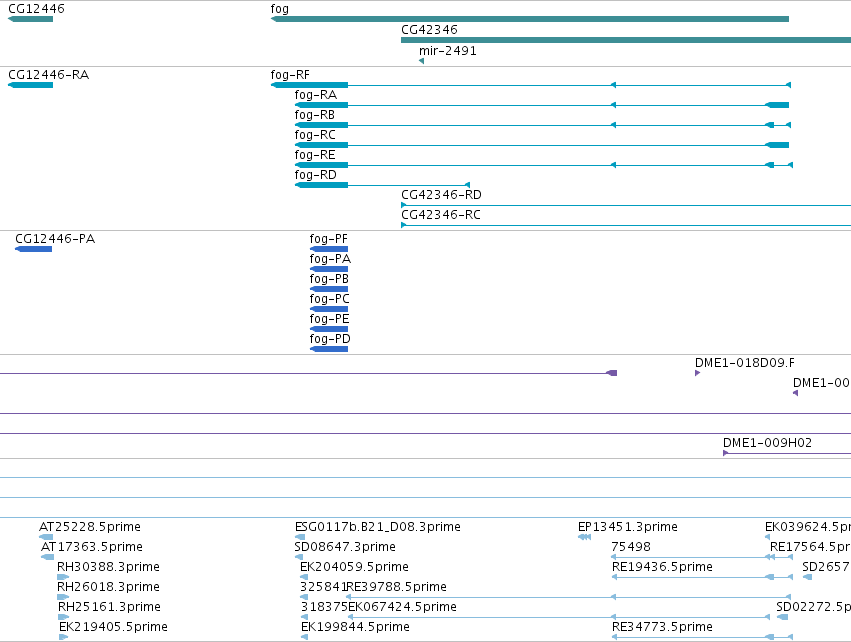
Task: Select the ESG0117b.B21_D08.3prime EST label
Action: (378, 527)
